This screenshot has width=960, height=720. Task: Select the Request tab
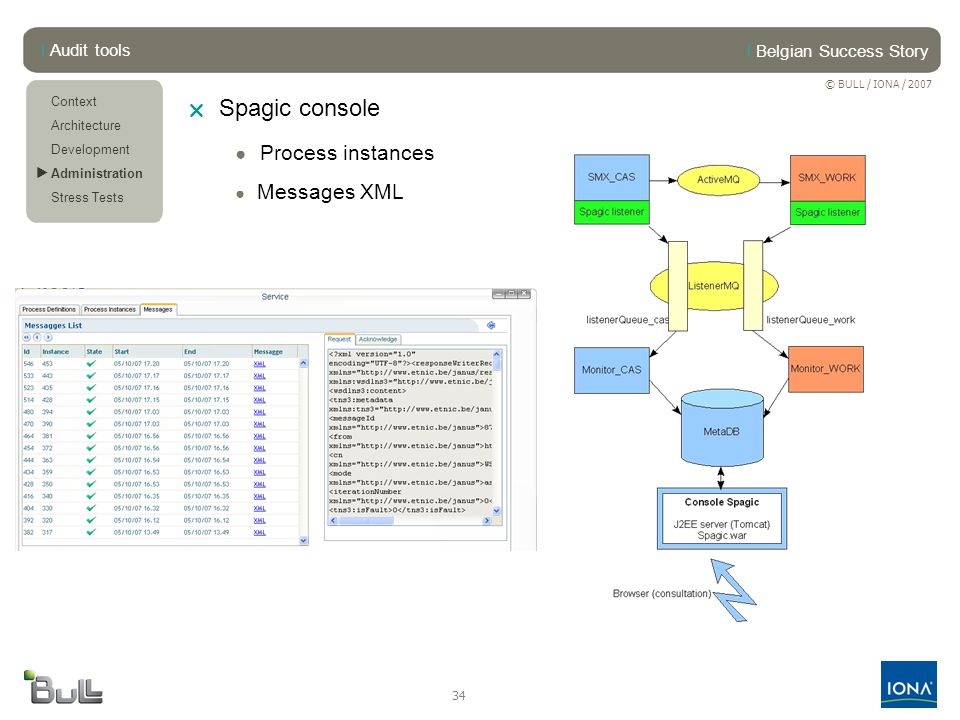coord(339,339)
